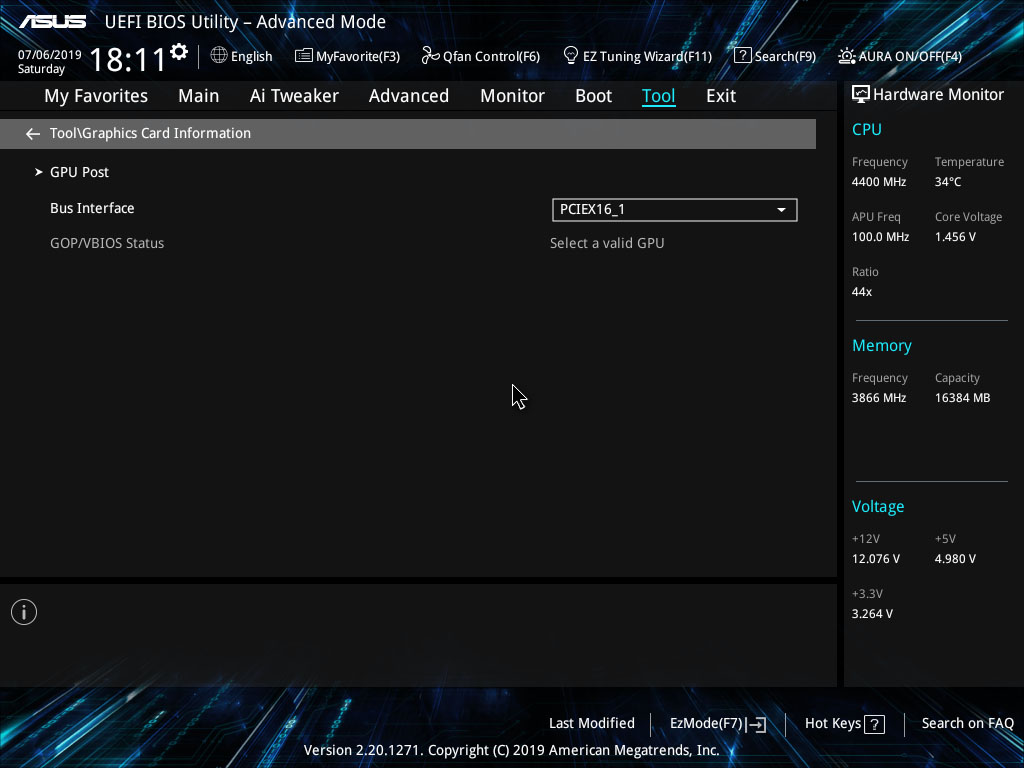Viewport: 1024px width, 768px height.
Task: Click the back arrow beside Tool\Graphics Card Information
Action: tap(33, 134)
